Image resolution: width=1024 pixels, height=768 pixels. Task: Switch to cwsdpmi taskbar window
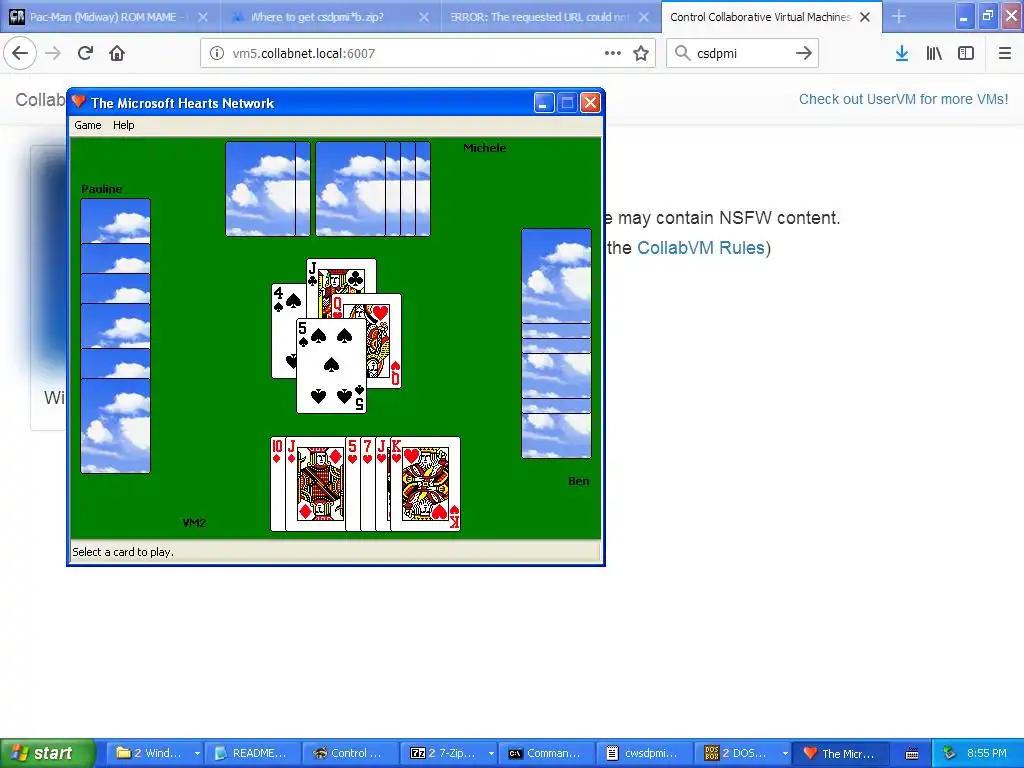645,753
